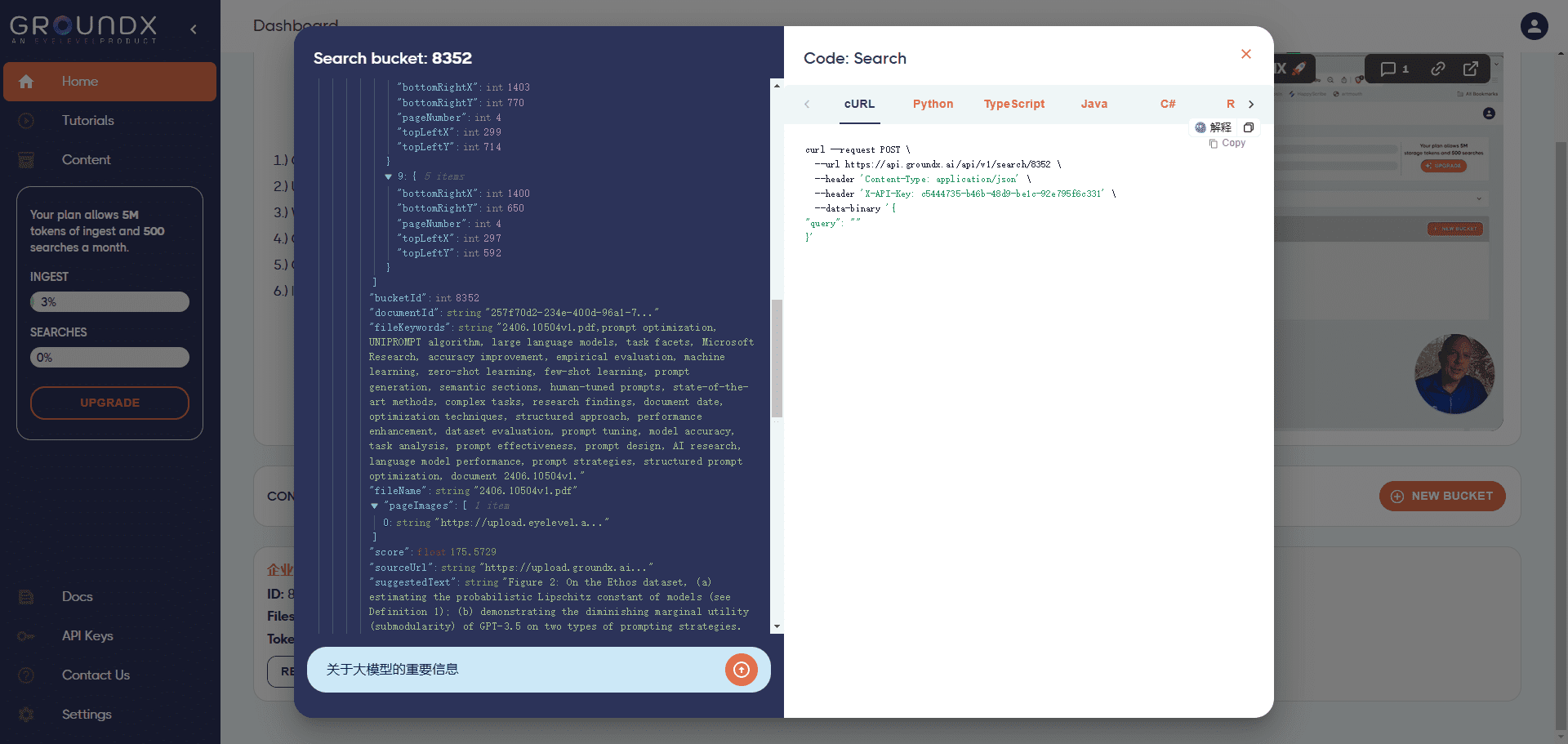The image size is (1568, 744).
Task: Switch to the TypeScript tab
Action: pos(1014,105)
